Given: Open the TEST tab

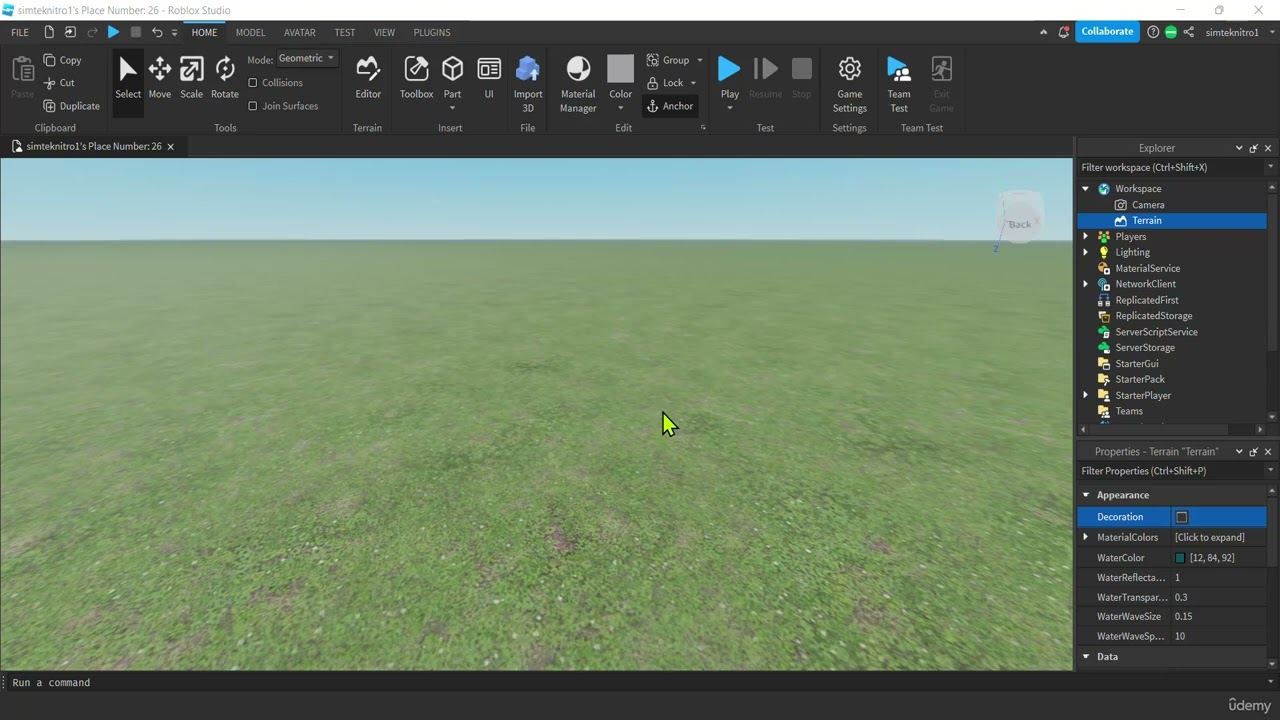Looking at the screenshot, I should coord(345,32).
